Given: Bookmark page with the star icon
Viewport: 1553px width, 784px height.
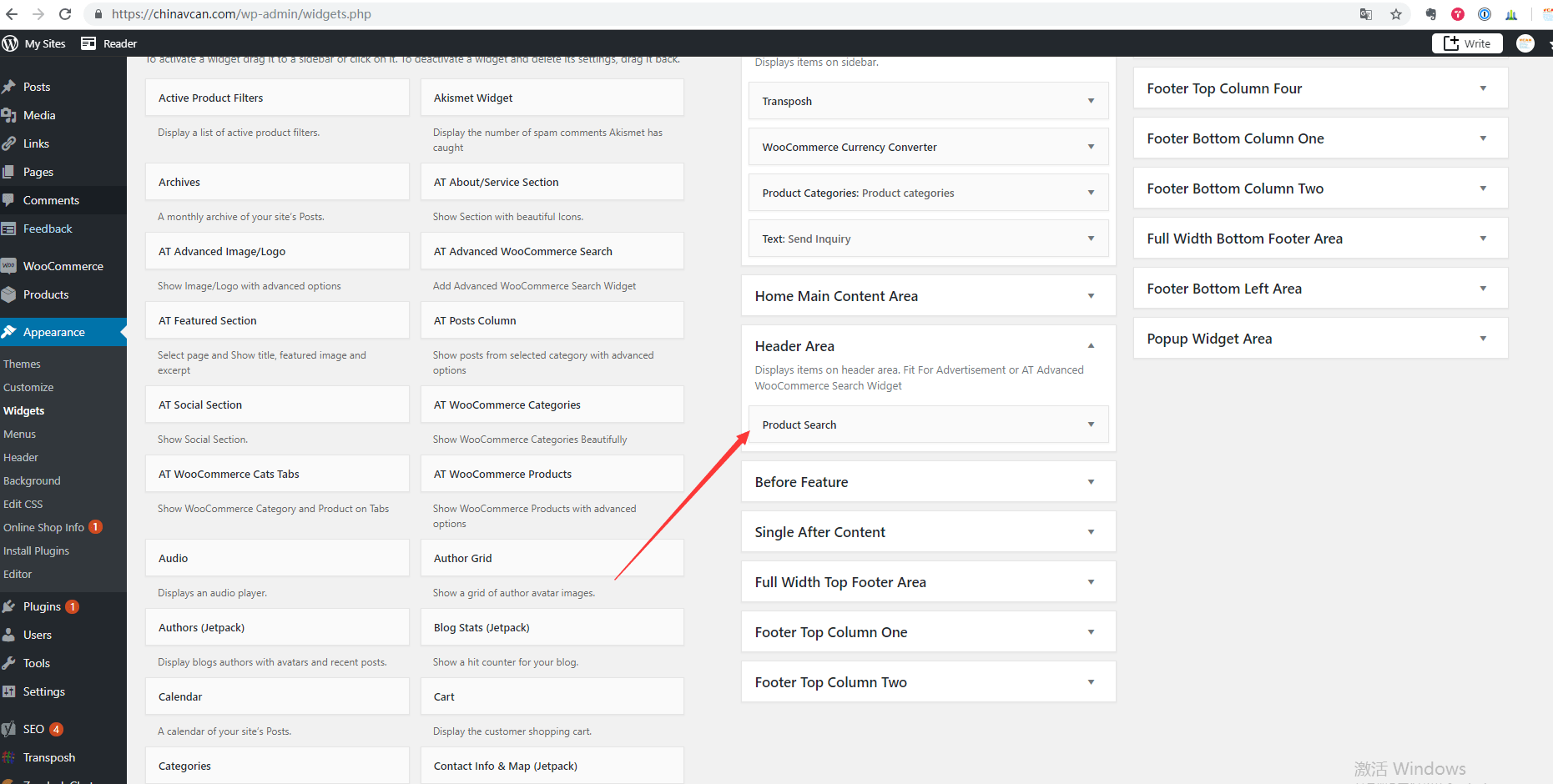Looking at the screenshot, I should 1395,14.
